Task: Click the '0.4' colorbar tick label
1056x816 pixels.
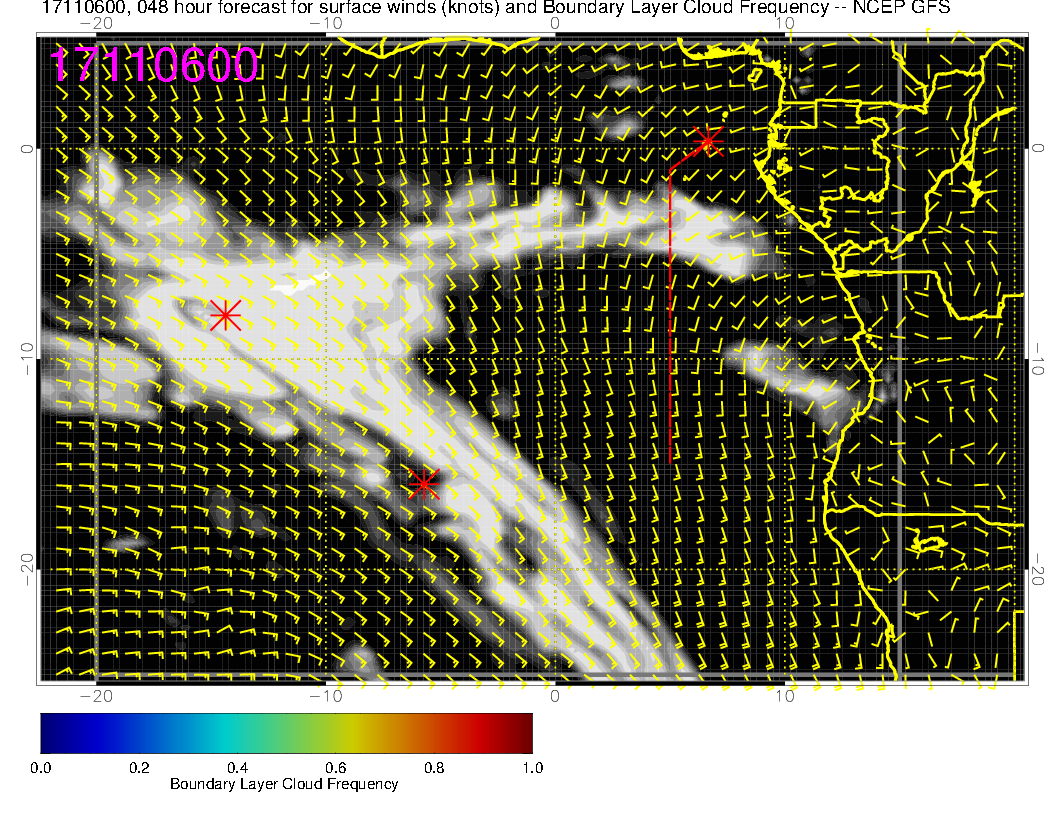Action: coord(237,768)
